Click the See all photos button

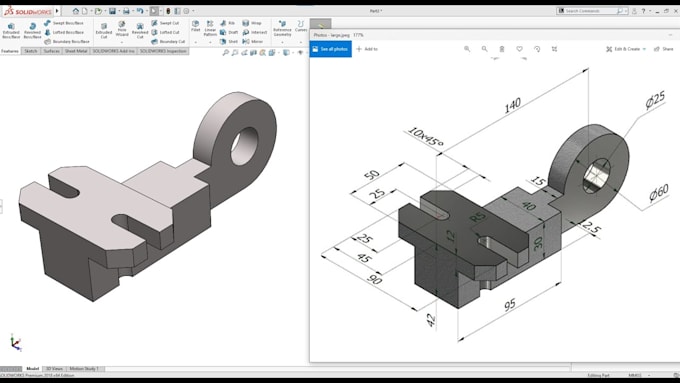330,49
